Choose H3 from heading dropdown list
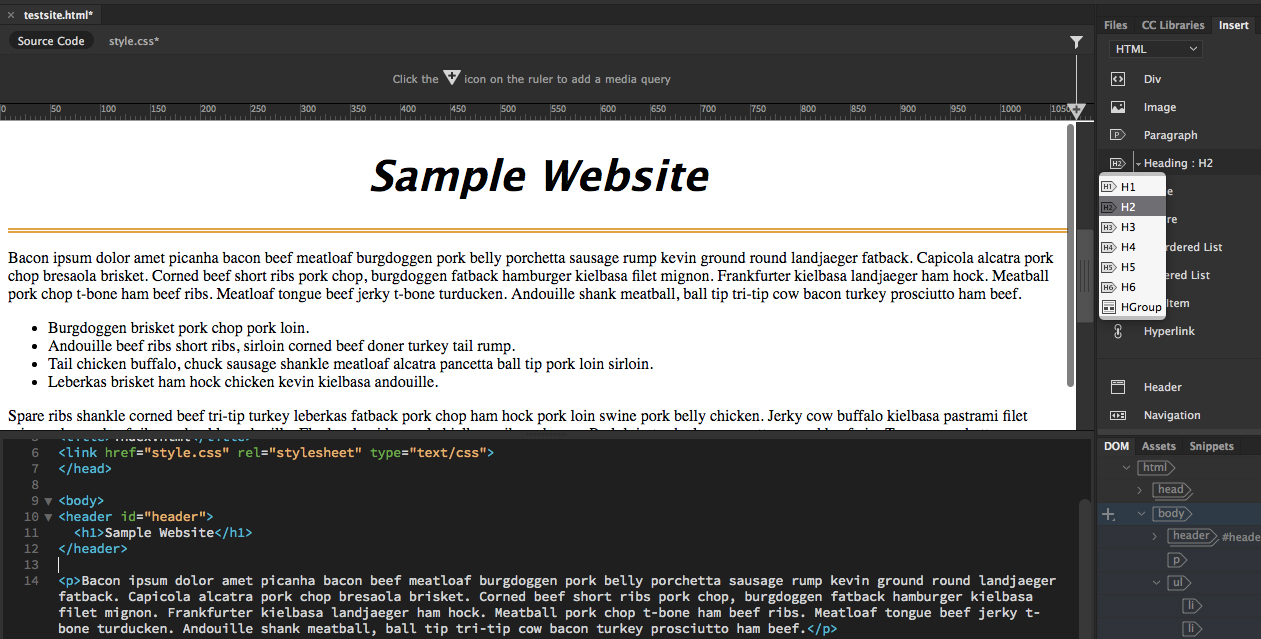This screenshot has height=639, width=1261. [x=1132, y=227]
